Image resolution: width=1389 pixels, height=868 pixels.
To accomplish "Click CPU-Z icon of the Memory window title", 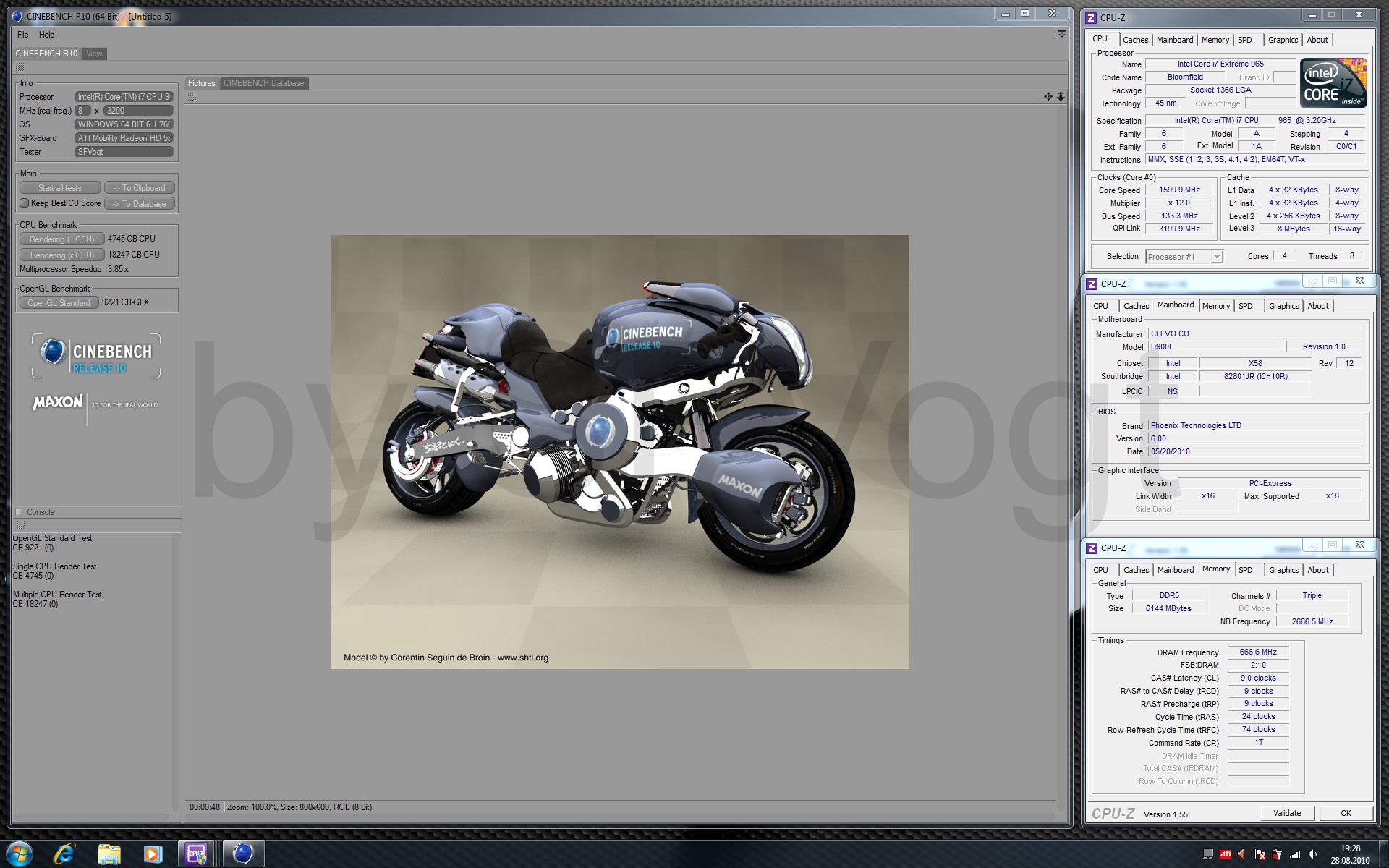I will 1092,548.
